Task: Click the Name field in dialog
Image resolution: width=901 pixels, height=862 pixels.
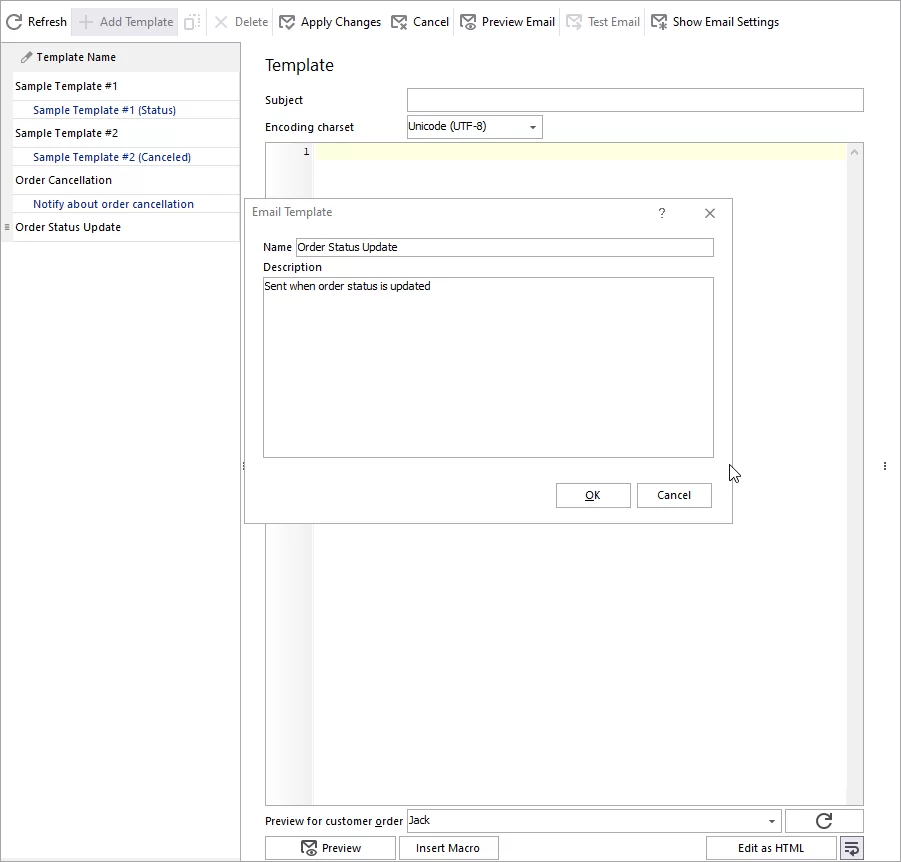Action: [505, 247]
